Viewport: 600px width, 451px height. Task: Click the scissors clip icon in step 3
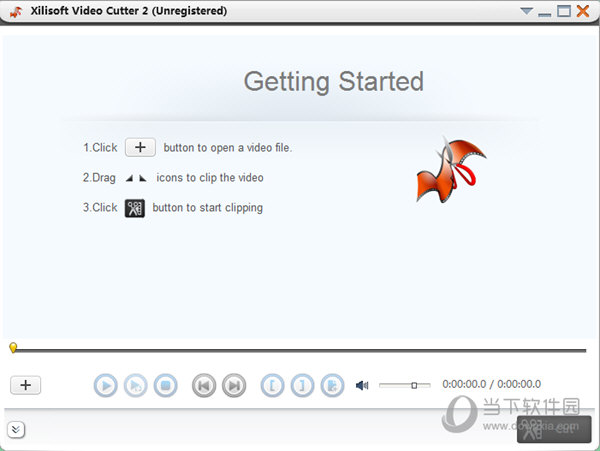coord(135,208)
